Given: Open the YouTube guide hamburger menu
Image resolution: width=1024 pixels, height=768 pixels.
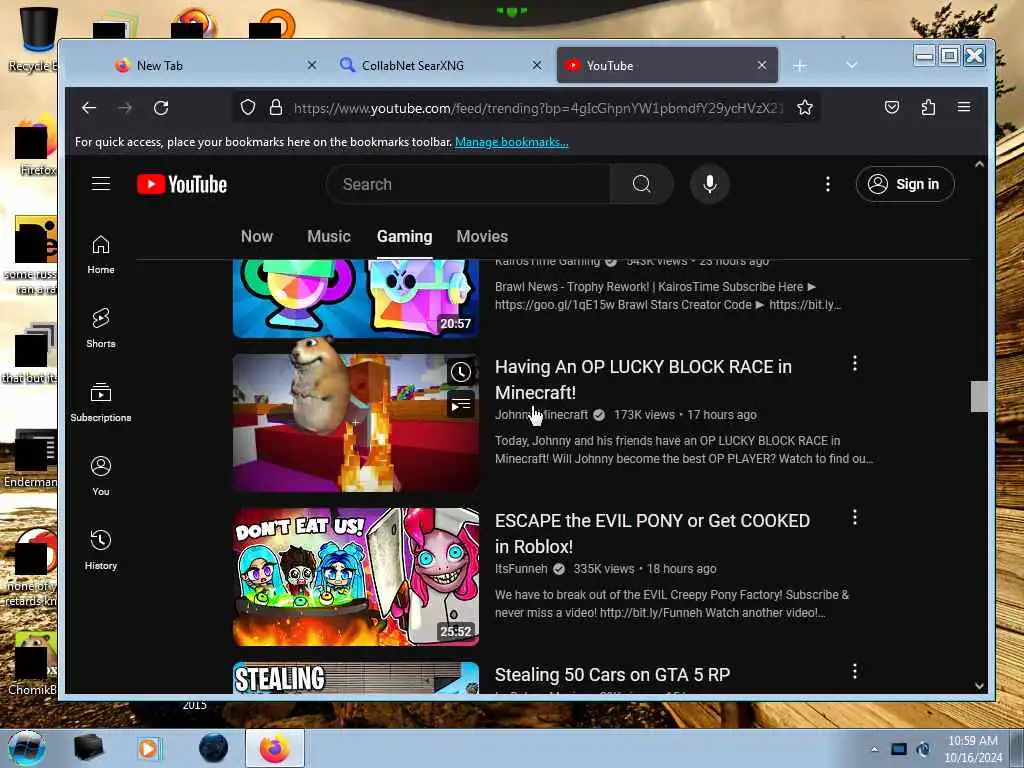Looking at the screenshot, I should (101, 184).
